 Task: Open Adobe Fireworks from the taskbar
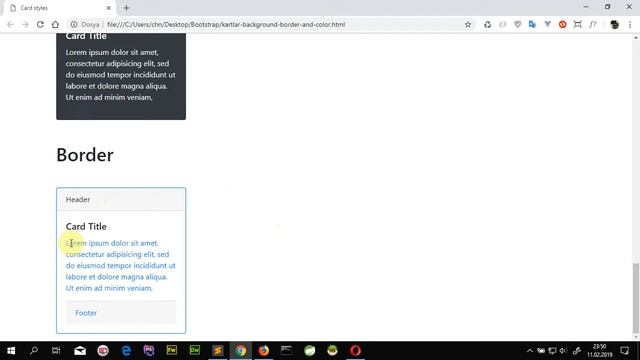172,351
